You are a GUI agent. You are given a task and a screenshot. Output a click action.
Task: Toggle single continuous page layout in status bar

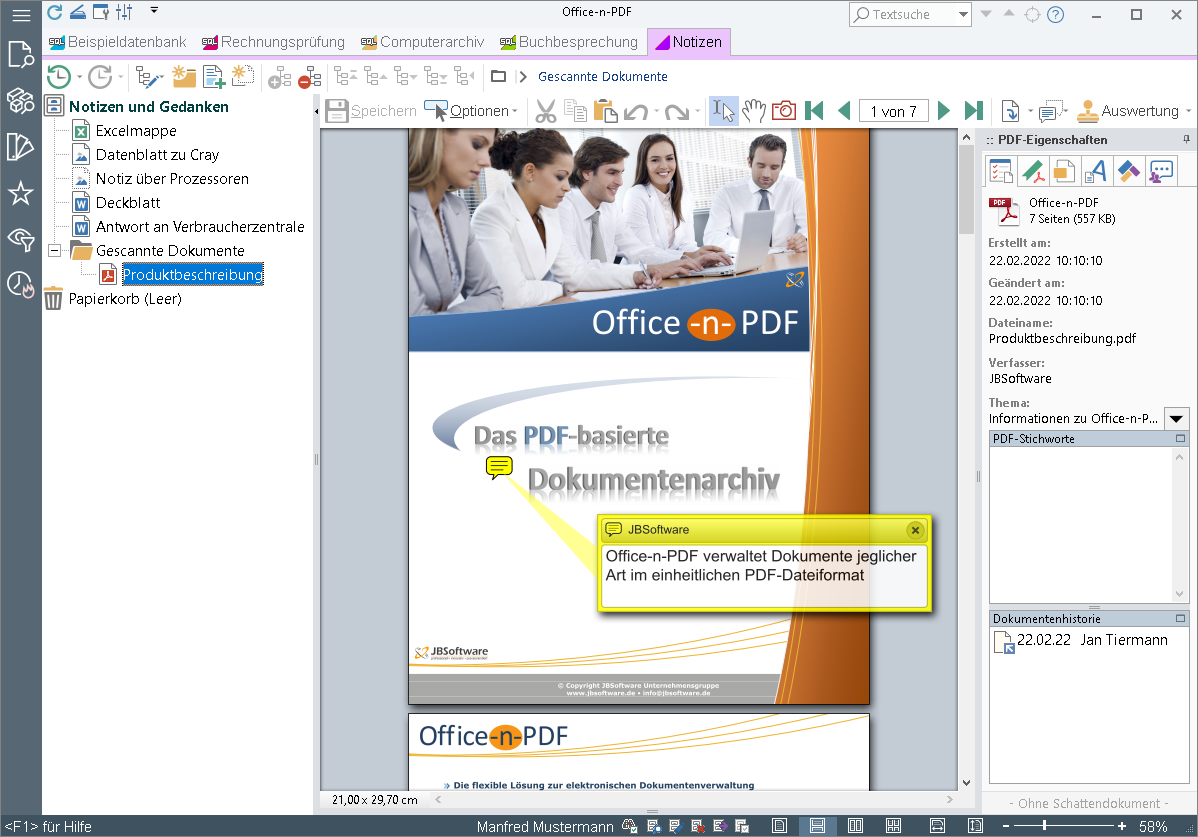click(817, 826)
